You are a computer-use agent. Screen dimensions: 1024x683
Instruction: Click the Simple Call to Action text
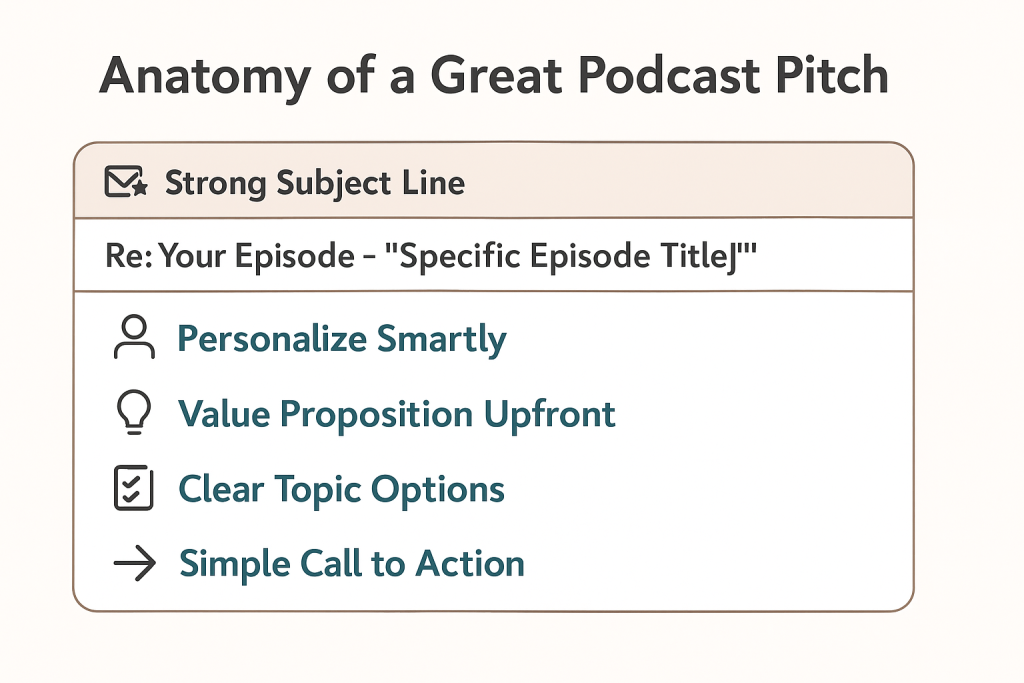click(x=352, y=564)
